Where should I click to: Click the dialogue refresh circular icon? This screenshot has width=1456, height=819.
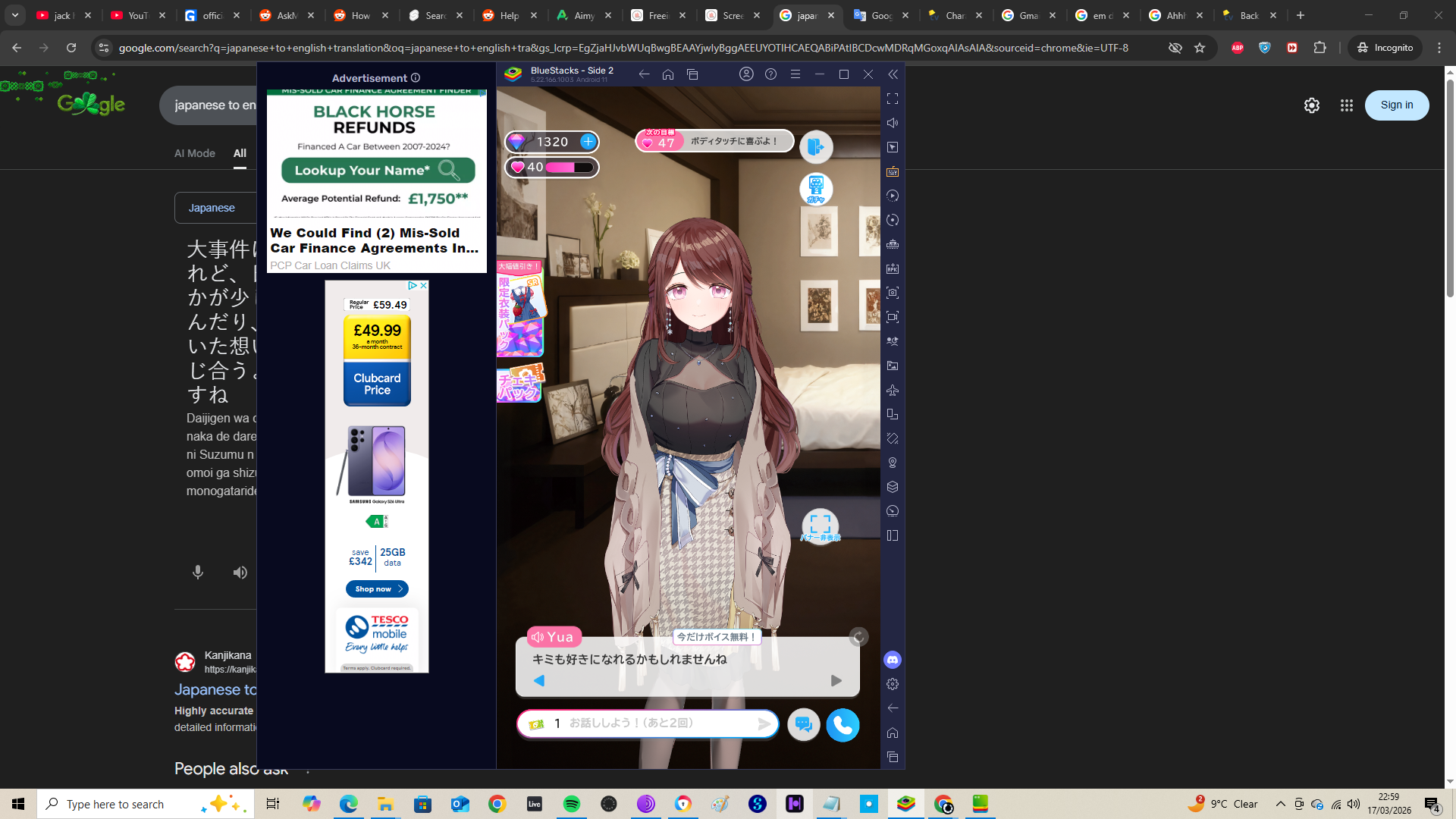point(858,637)
